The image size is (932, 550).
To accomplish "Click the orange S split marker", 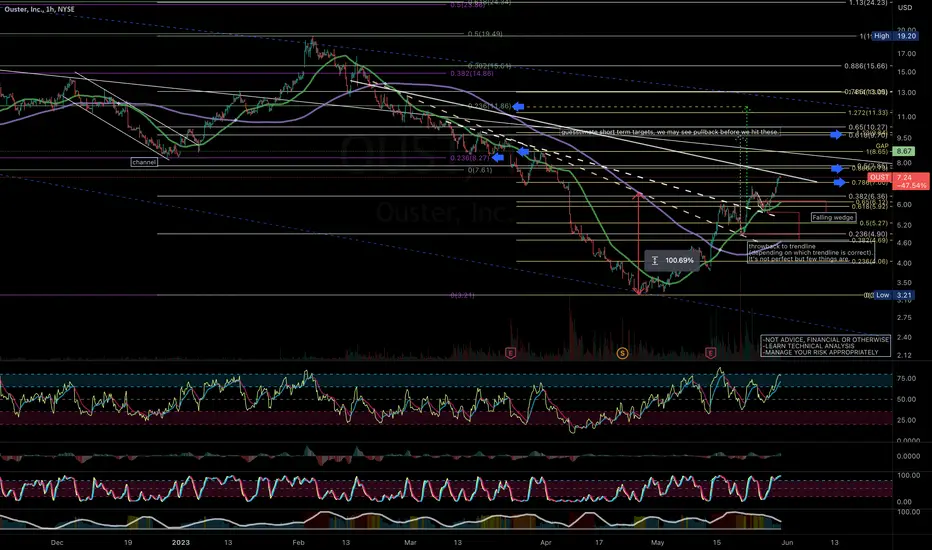I will (622, 353).
